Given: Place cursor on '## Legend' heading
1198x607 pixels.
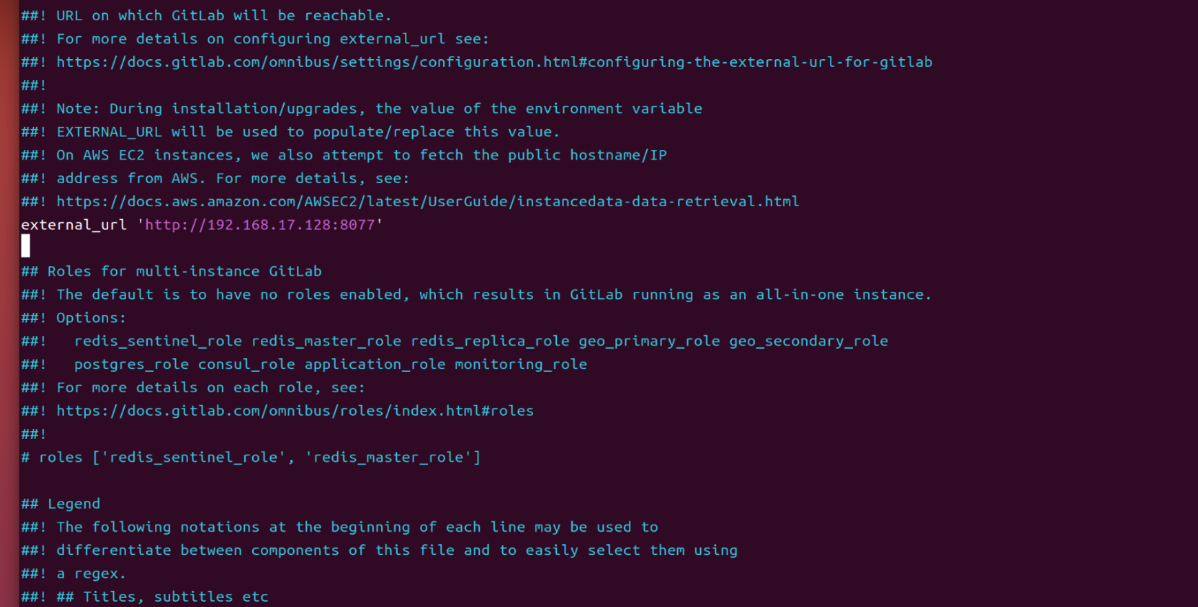Looking at the screenshot, I should pyautogui.click(x=60, y=504).
